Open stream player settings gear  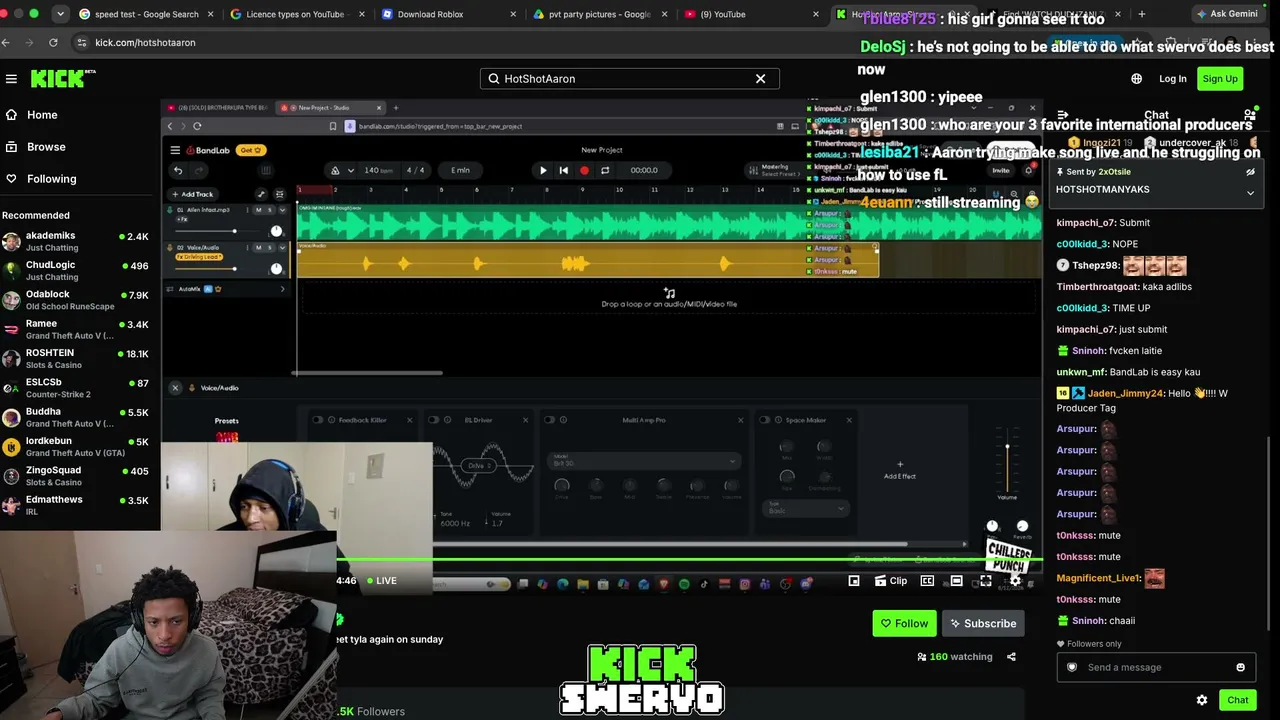[1015, 581]
